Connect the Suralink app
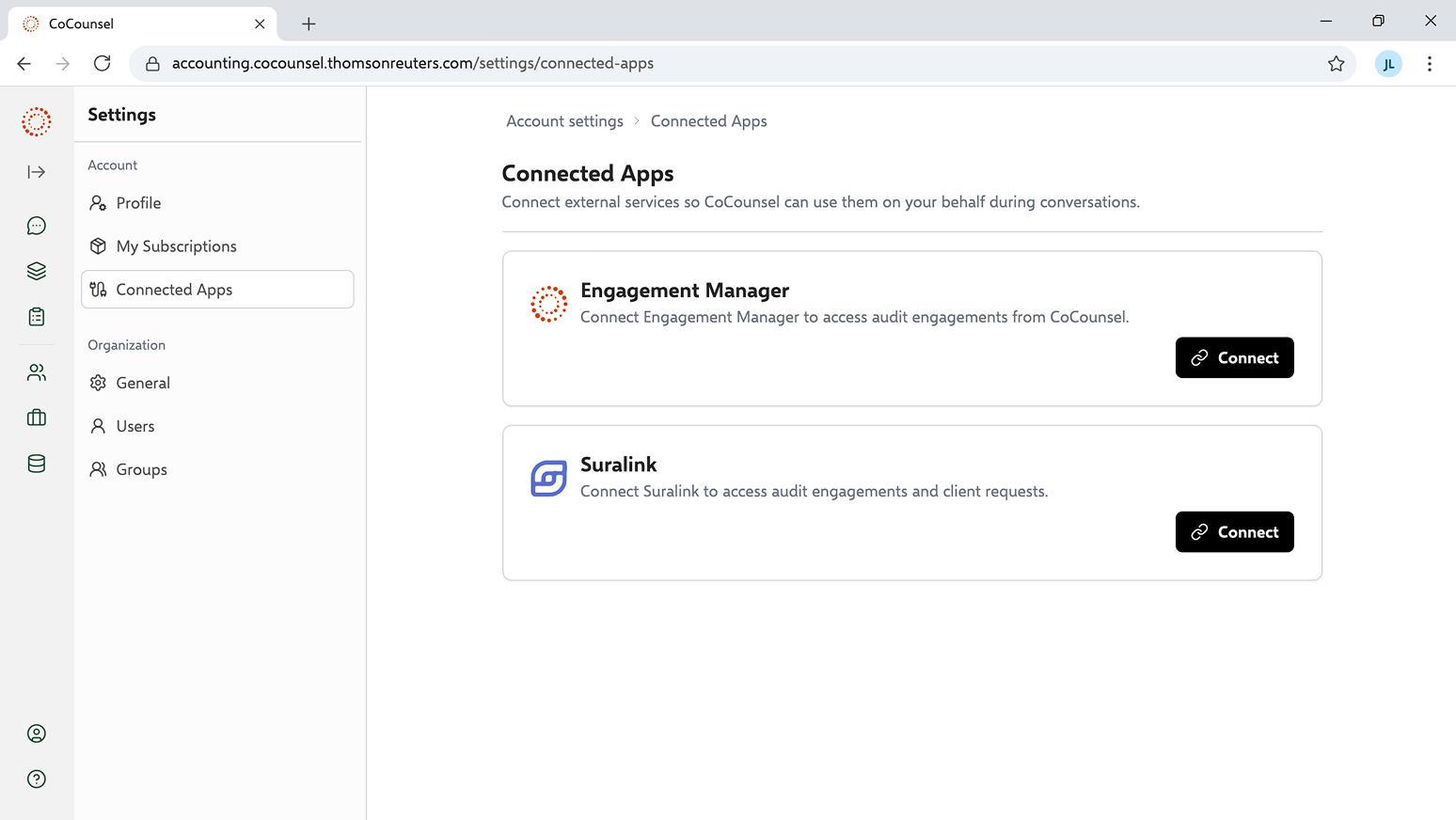 1234,532
